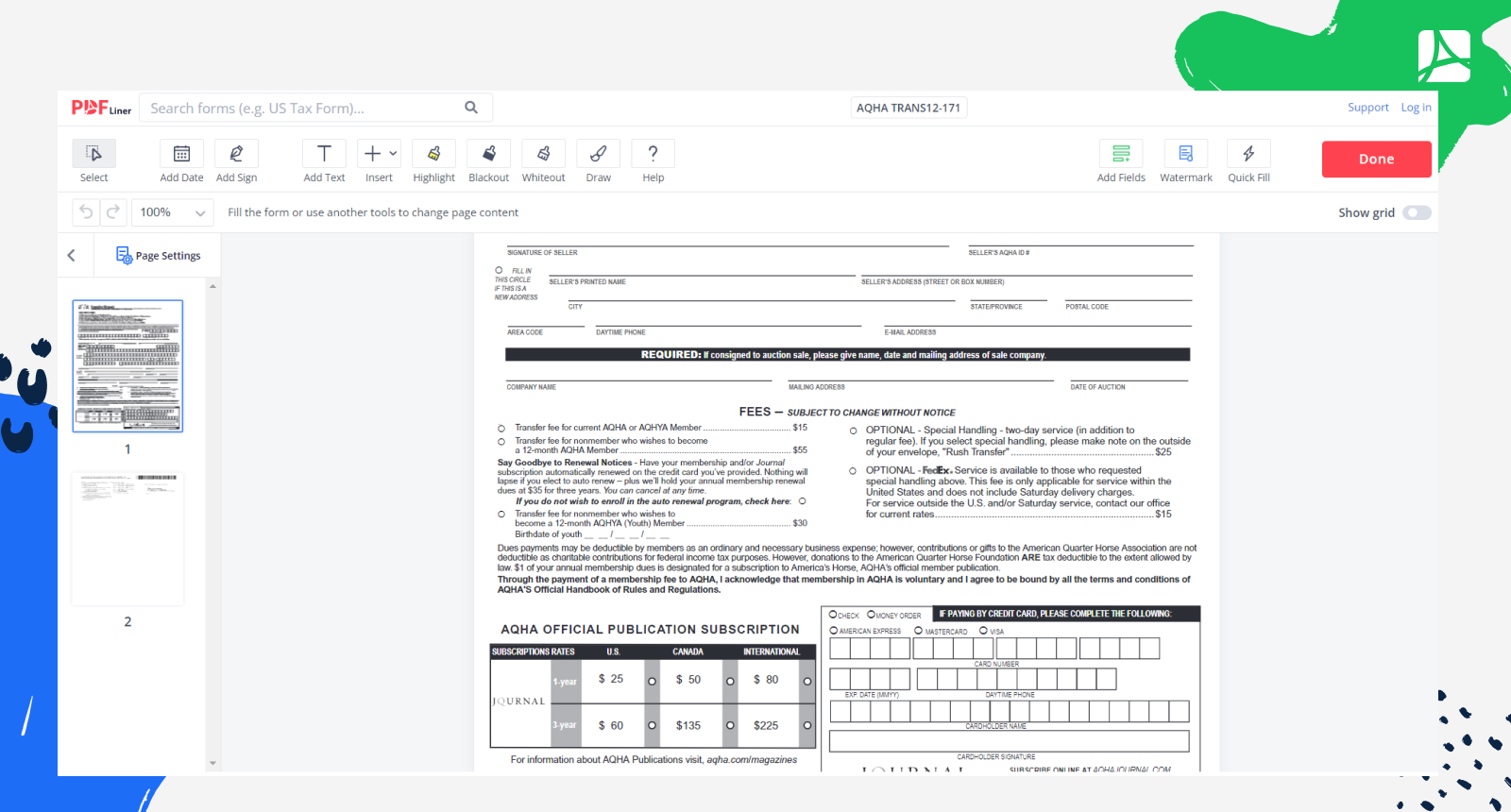The width and height of the screenshot is (1511, 812).
Task: Select the Add Date calendar tool
Action: click(x=181, y=154)
